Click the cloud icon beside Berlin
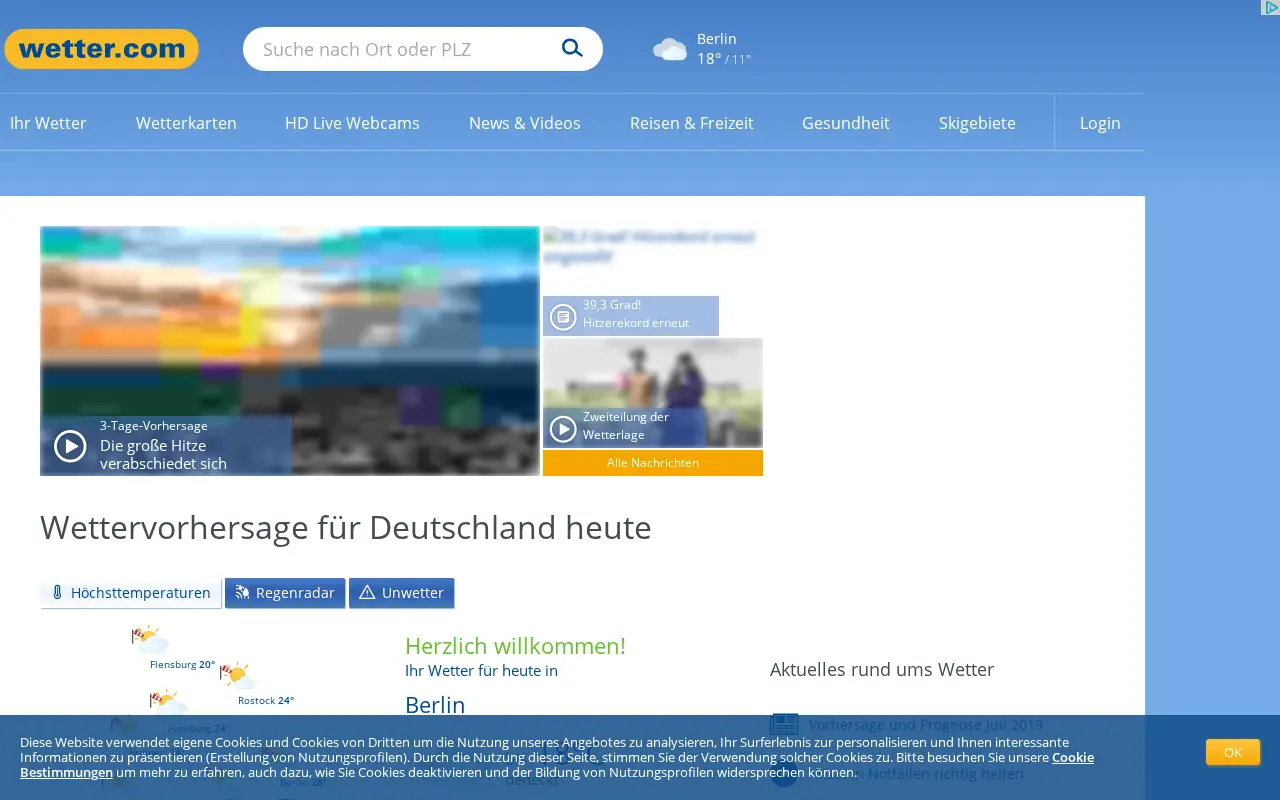 (x=669, y=49)
